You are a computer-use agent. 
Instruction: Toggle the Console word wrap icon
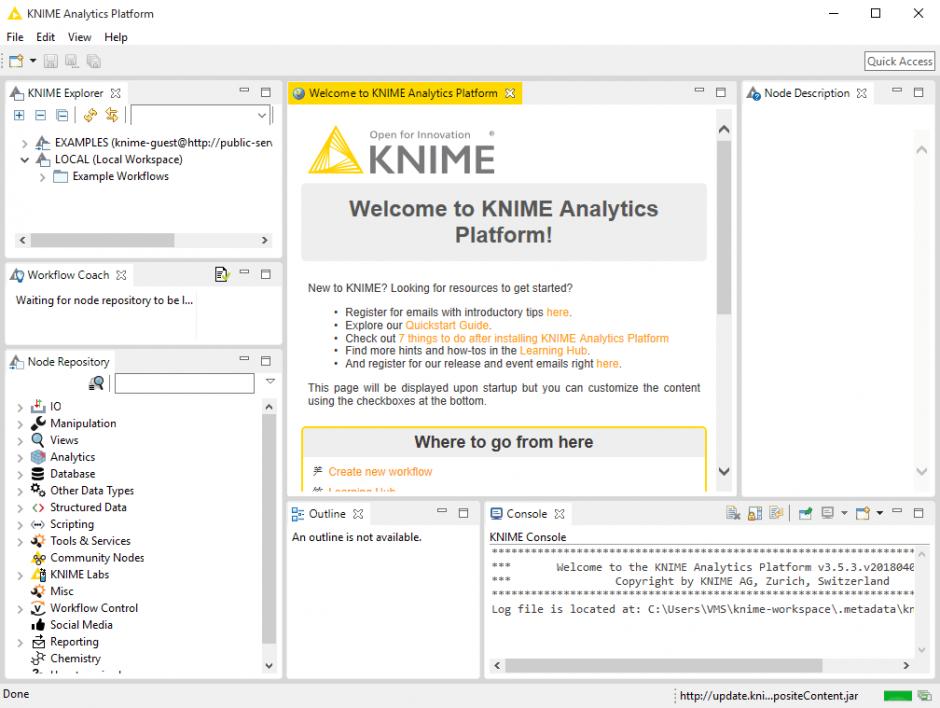[776, 513]
